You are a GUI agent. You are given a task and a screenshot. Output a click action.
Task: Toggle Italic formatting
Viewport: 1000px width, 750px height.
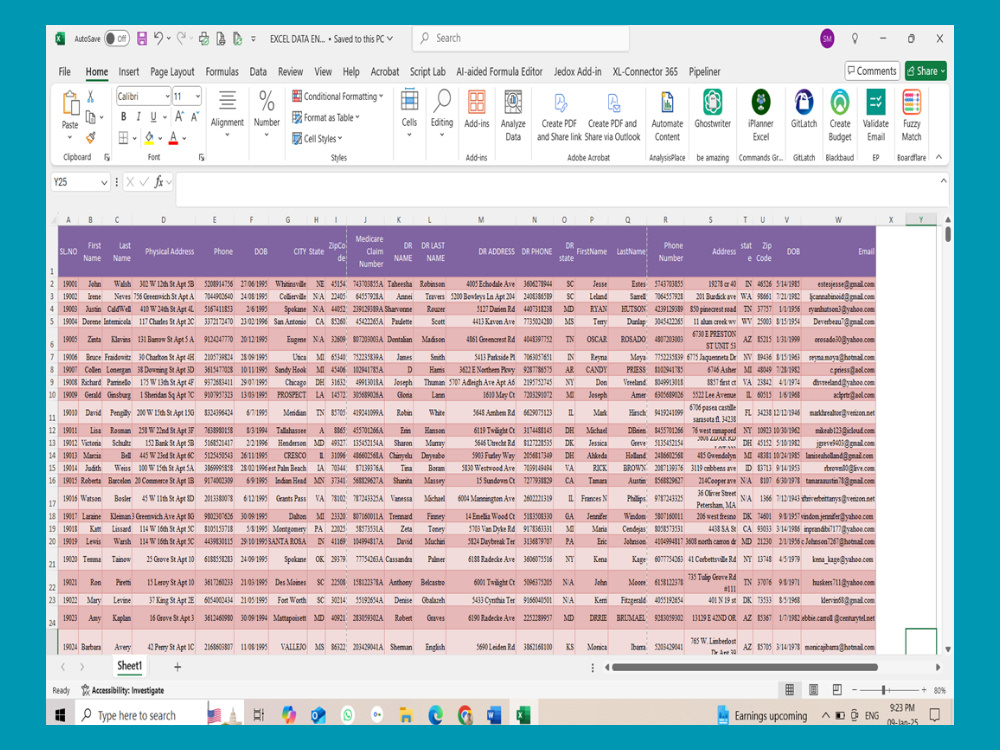coord(138,117)
